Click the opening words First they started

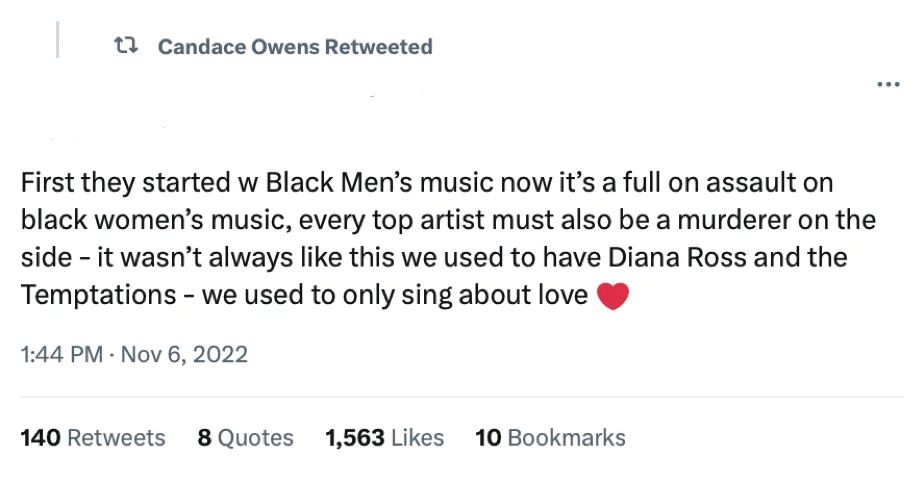(x=109, y=184)
